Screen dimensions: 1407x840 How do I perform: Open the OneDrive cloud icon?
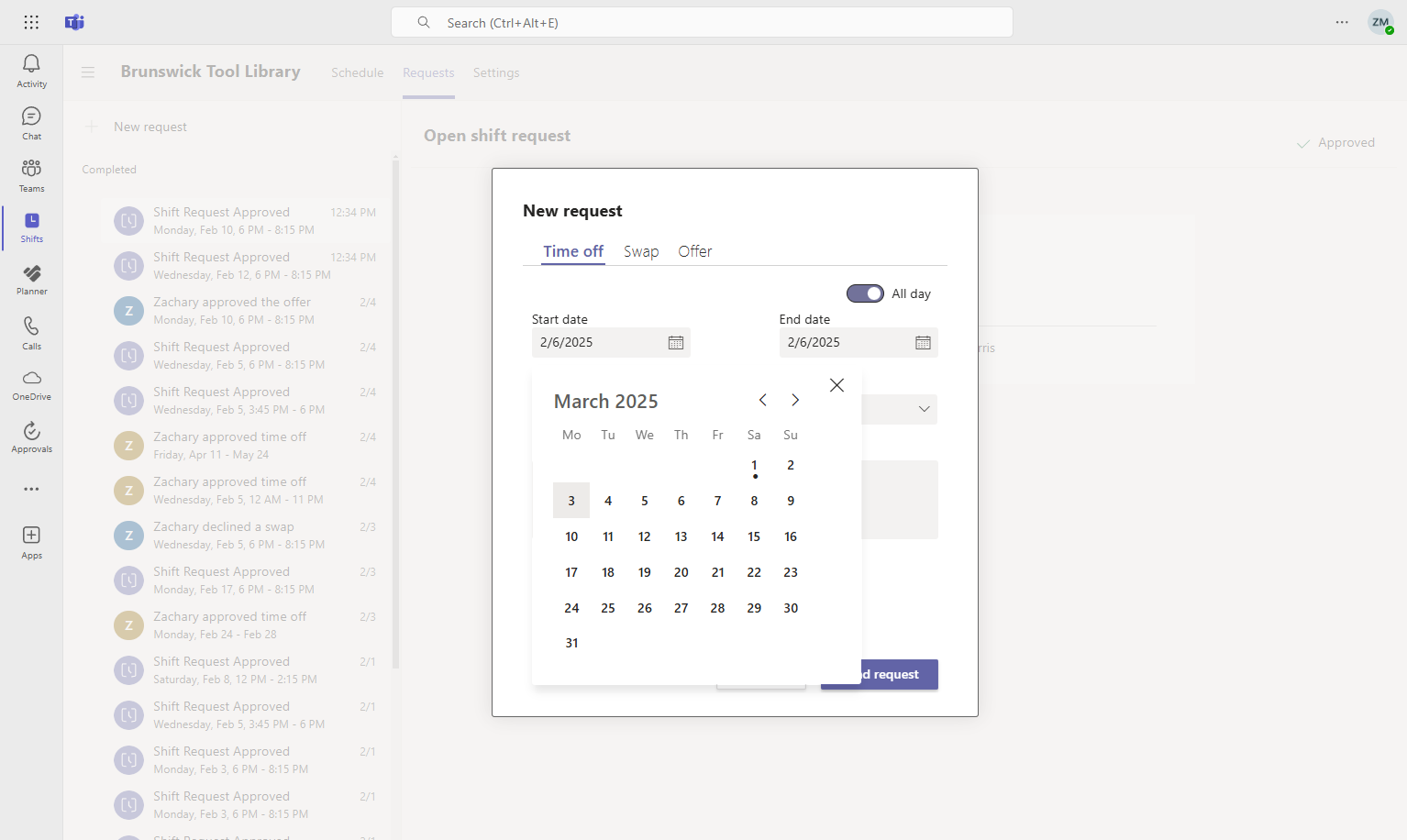(31, 385)
